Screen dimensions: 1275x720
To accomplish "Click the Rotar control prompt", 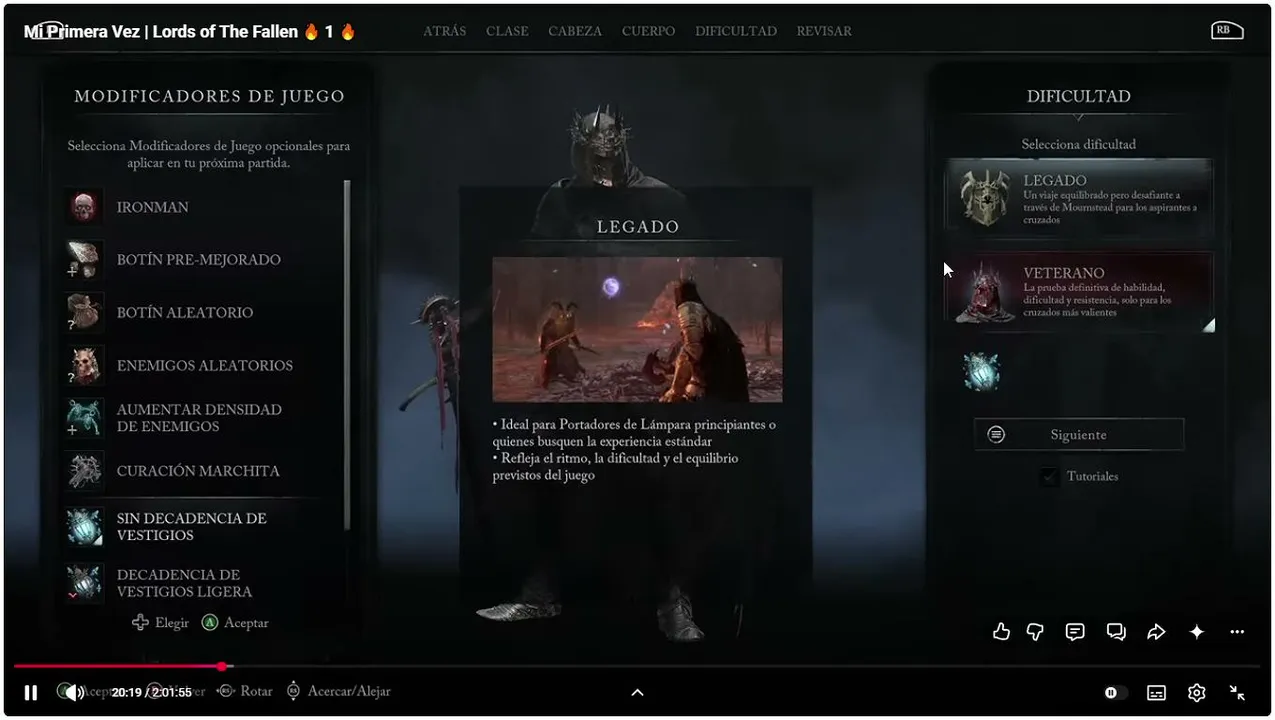I will pos(245,691).
